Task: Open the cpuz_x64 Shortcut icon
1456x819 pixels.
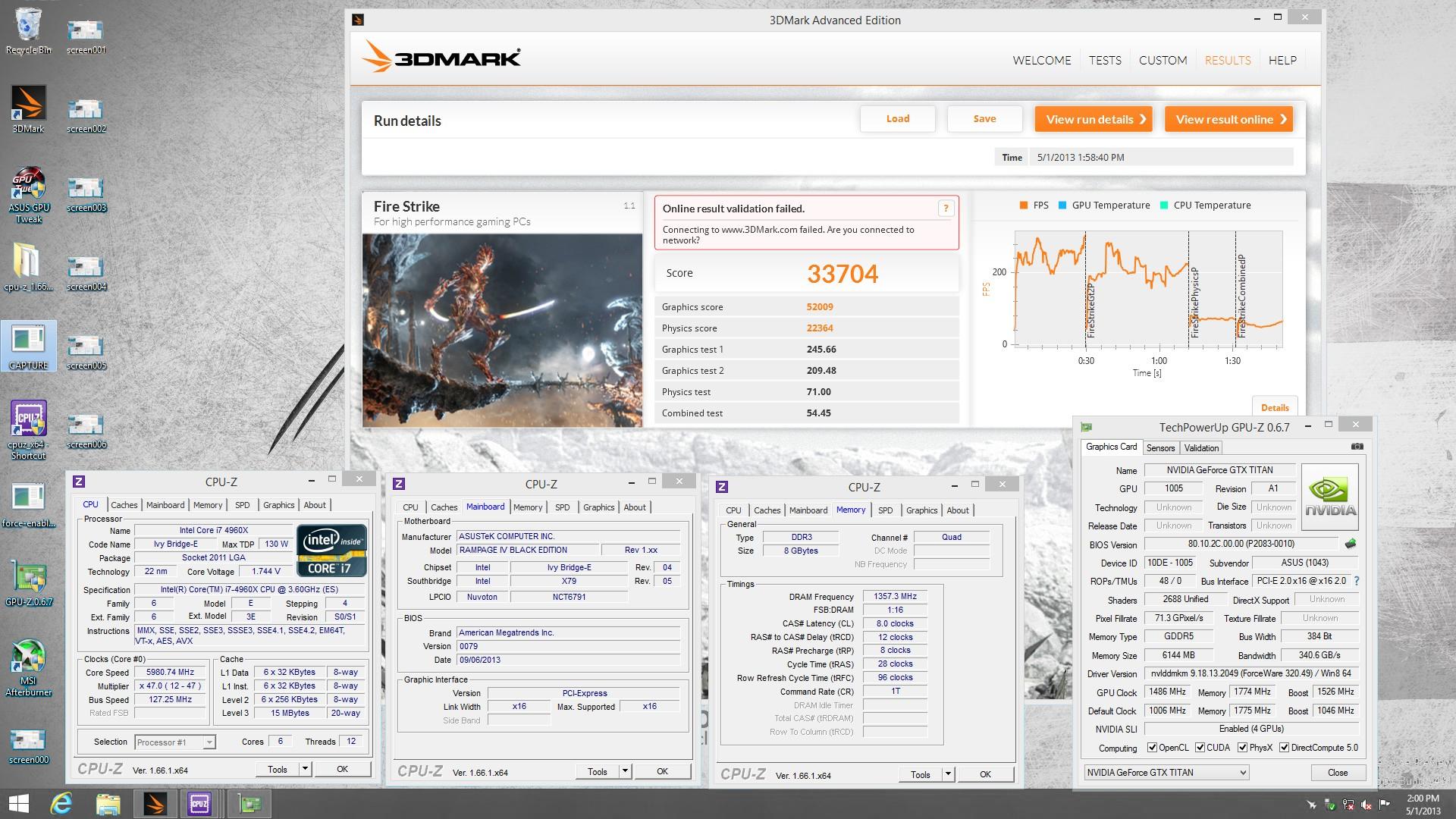Action: click(x=29, y=430)
